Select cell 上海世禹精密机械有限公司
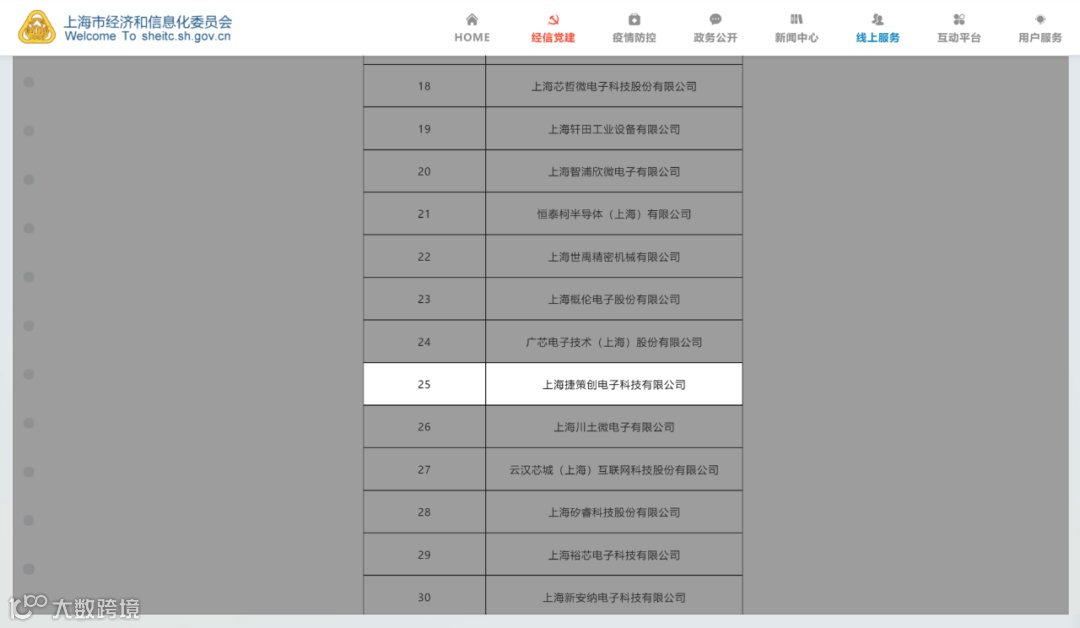Image resolution: width=1080 pixels, height=628 pixels. click(x=614, y=257)
